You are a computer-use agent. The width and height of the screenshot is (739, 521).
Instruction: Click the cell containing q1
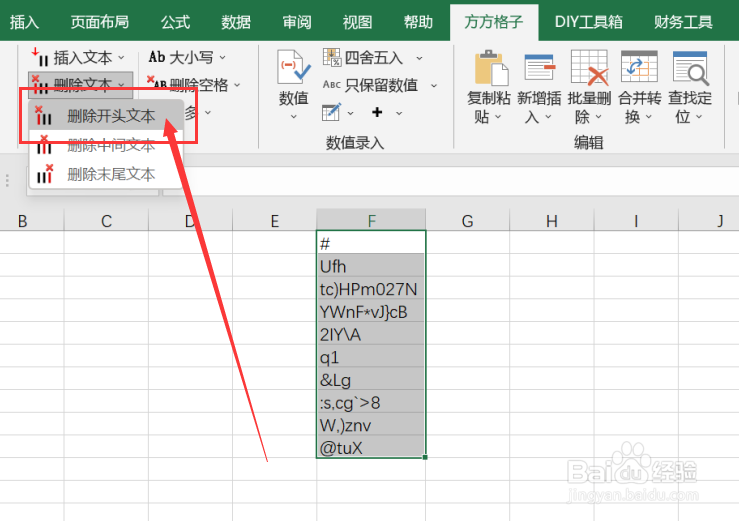(x=371, y=356)
